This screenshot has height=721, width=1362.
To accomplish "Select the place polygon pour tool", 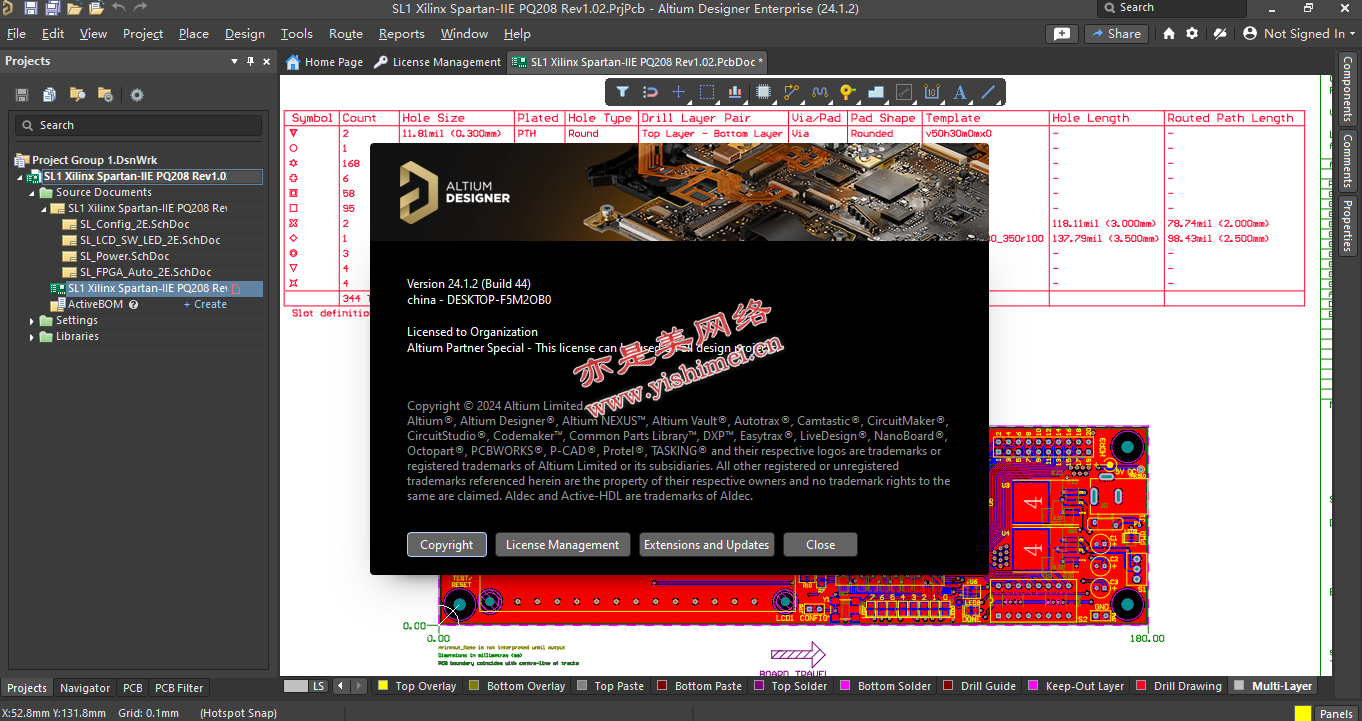I will pyautogui.click(x=876, y=92).
